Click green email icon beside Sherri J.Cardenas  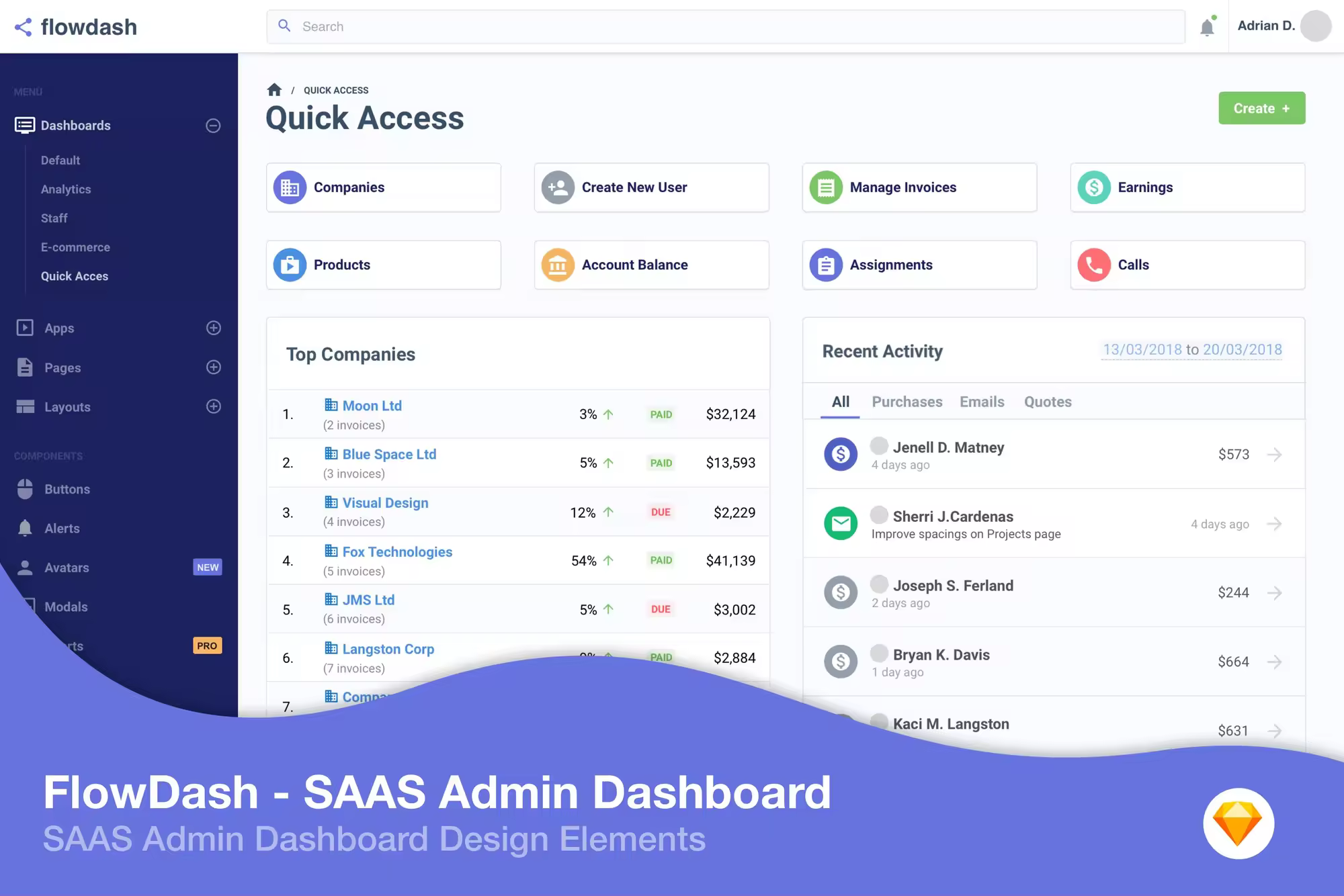point(841,524)
